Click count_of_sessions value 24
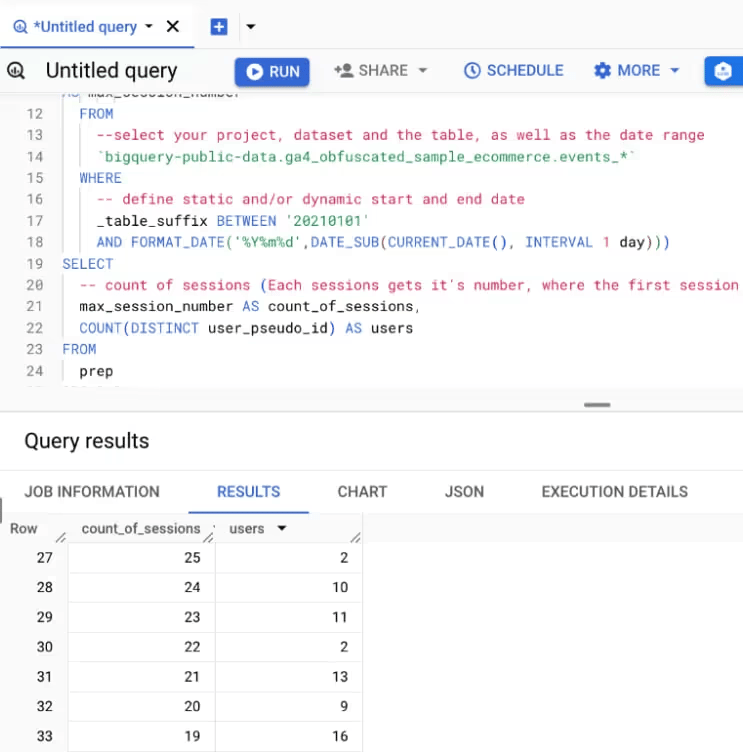Image resolution: width=743 pixels, height=752 pixels. point(192,587)
